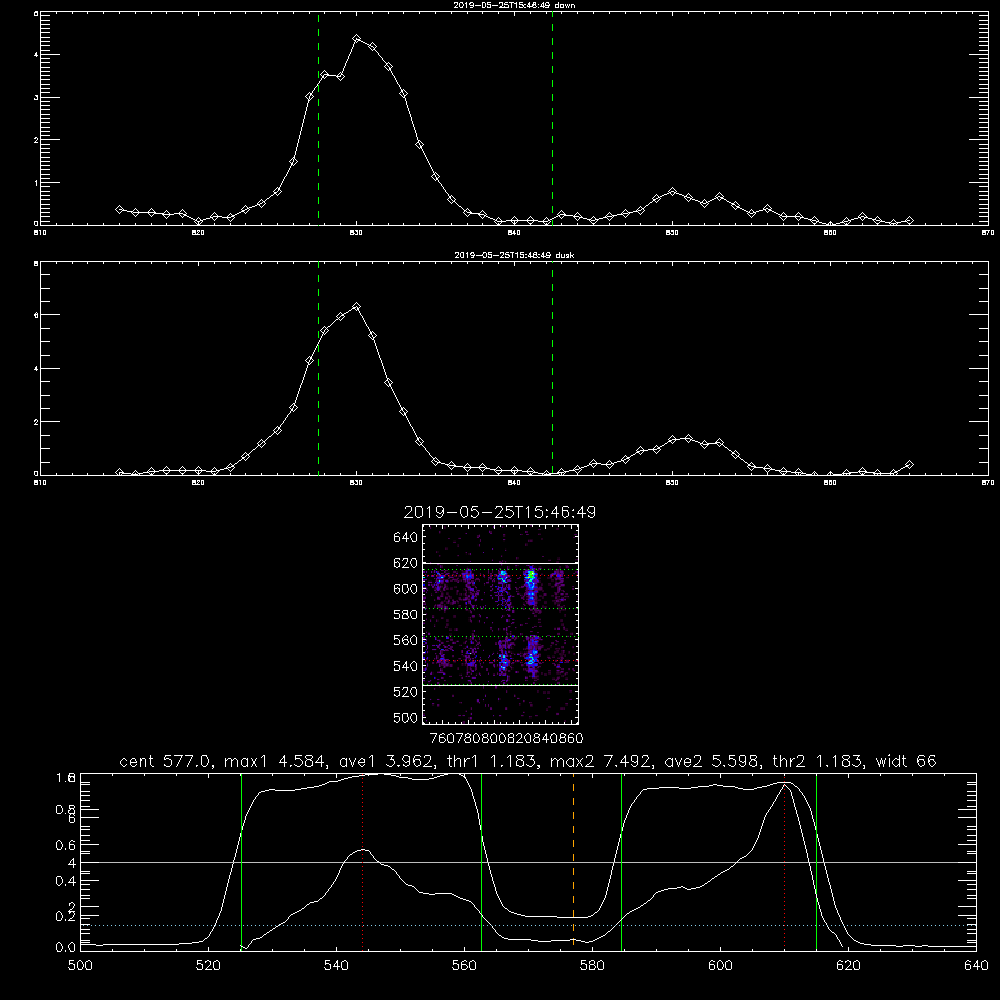Select the 'widt 66' value in stats line
This screenshot has height=1000, width=1000.
906,761
